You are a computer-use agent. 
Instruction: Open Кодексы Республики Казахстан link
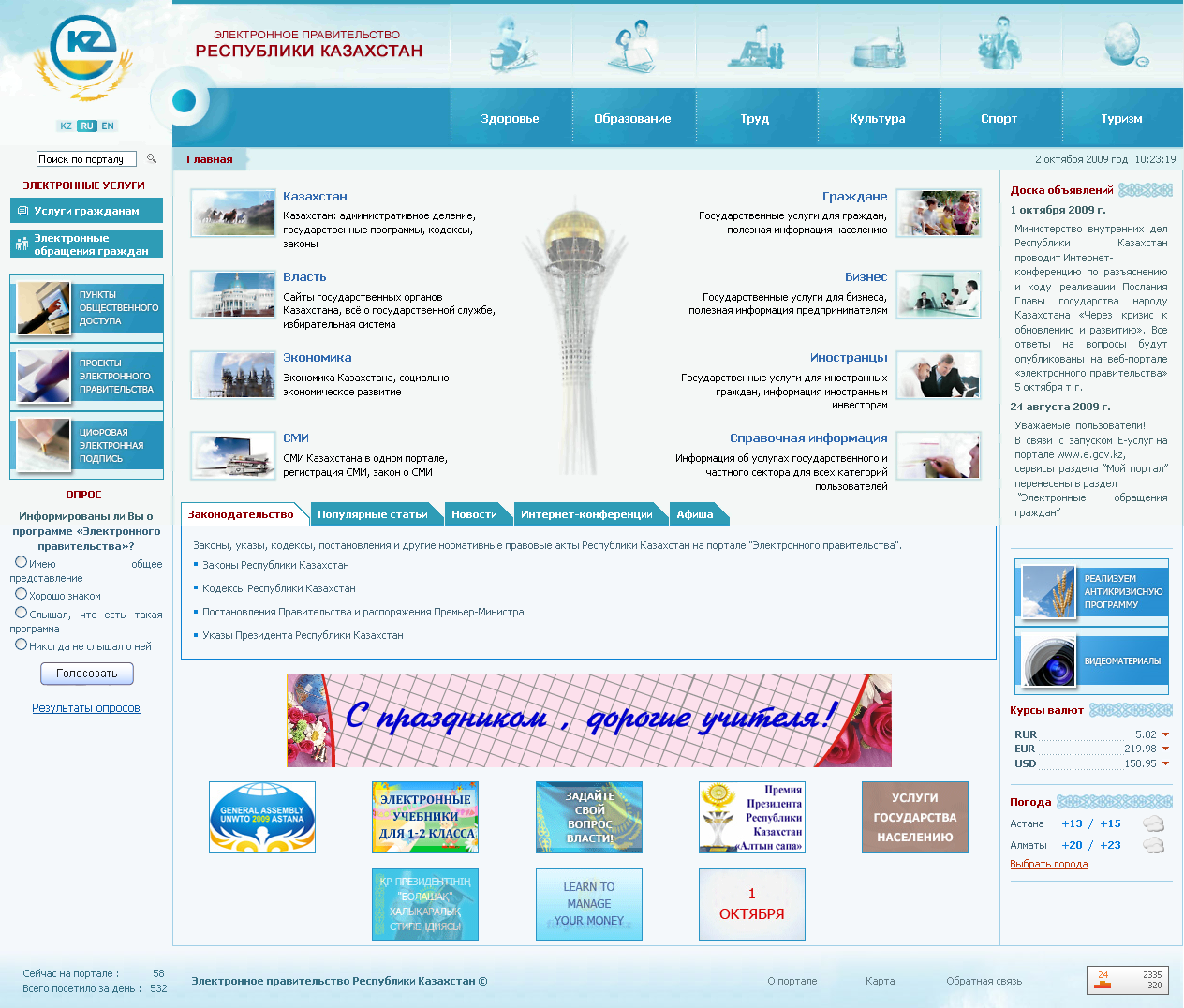tap(279, 588)
